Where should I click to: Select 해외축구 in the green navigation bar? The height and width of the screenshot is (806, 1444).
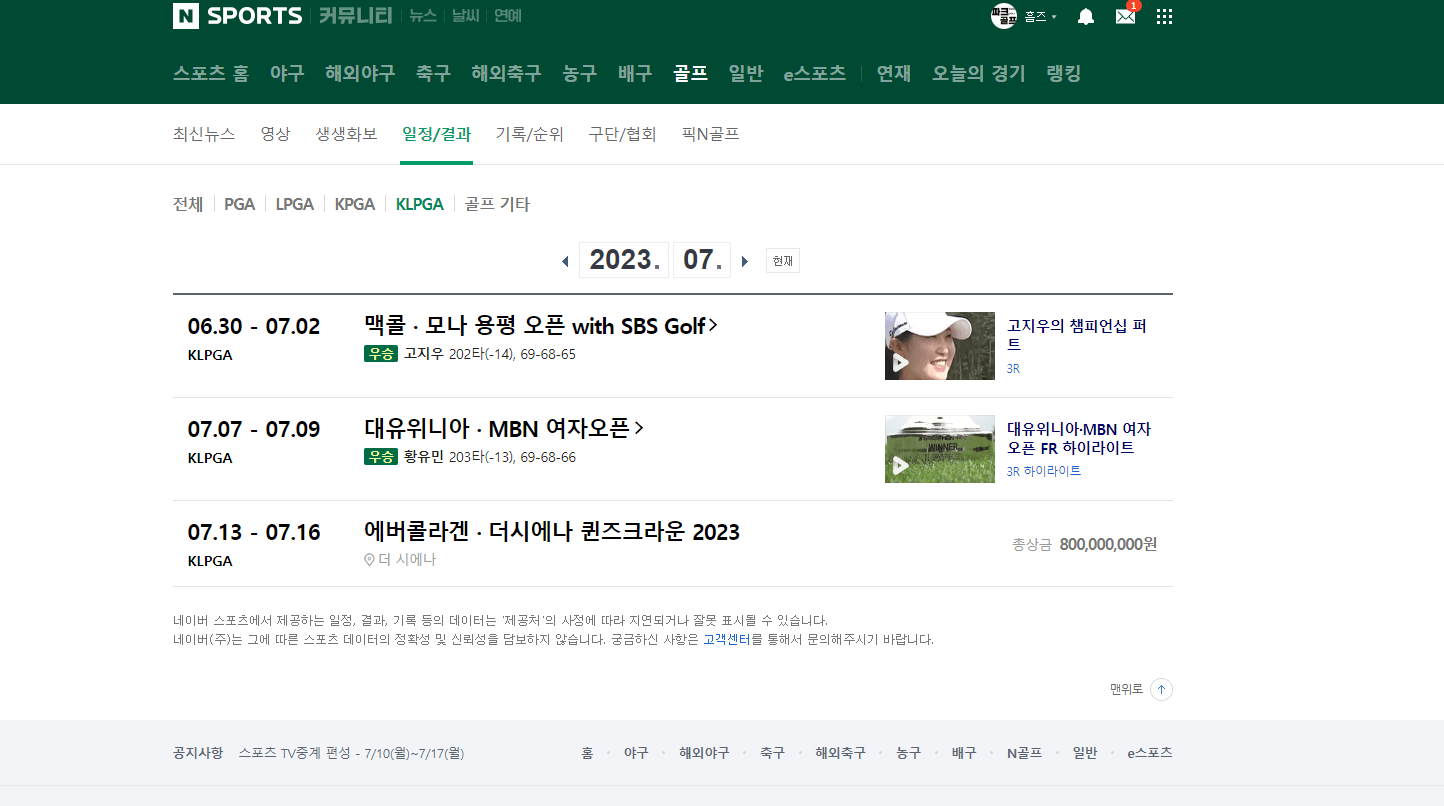pos(506,73)
